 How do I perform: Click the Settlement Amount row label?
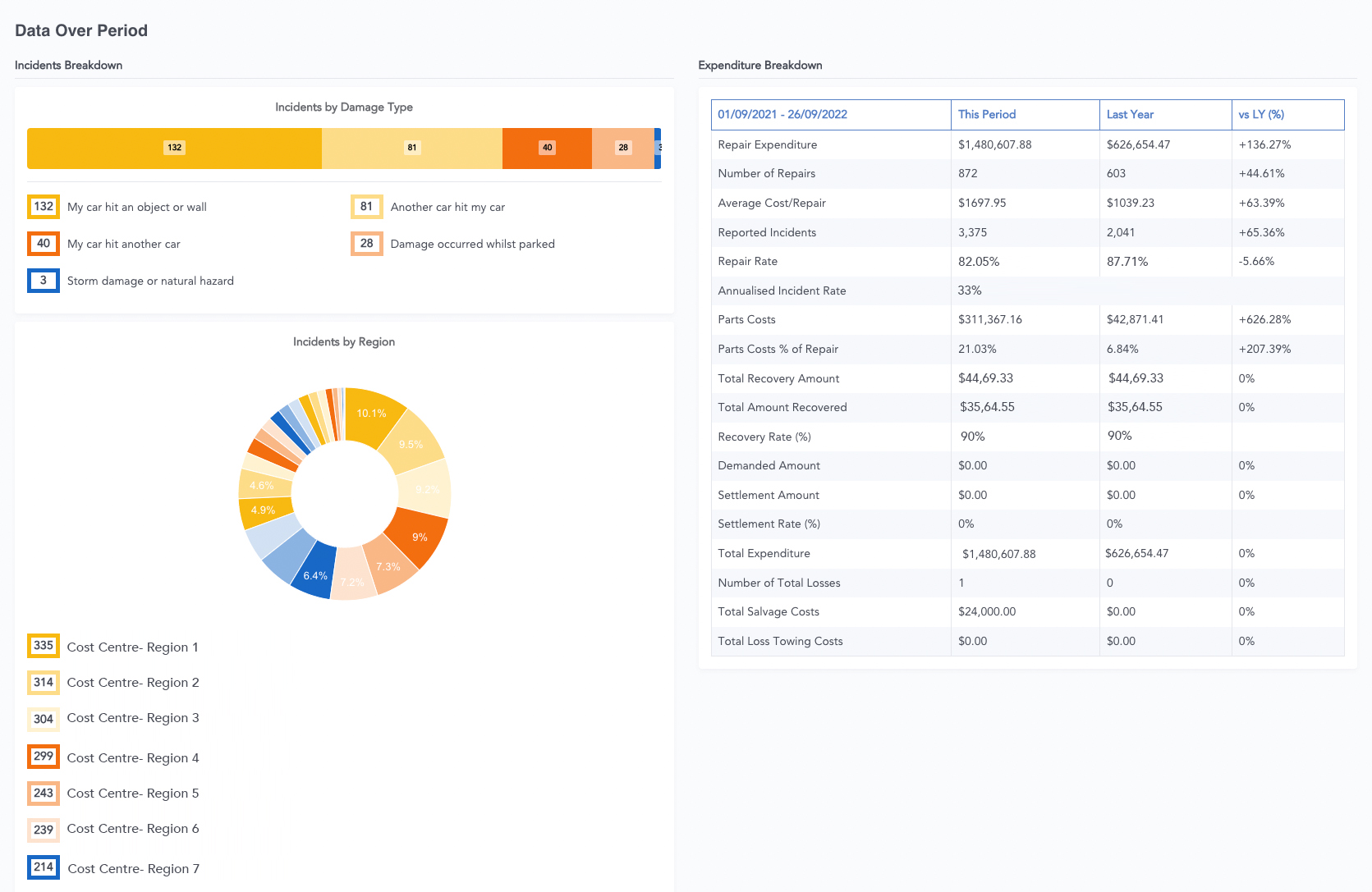769,495
